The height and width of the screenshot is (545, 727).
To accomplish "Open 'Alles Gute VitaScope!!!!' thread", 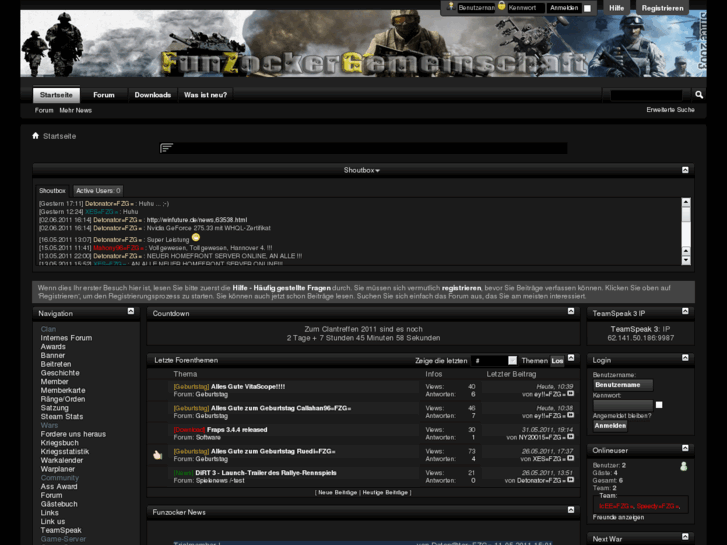I will [248, 387].
